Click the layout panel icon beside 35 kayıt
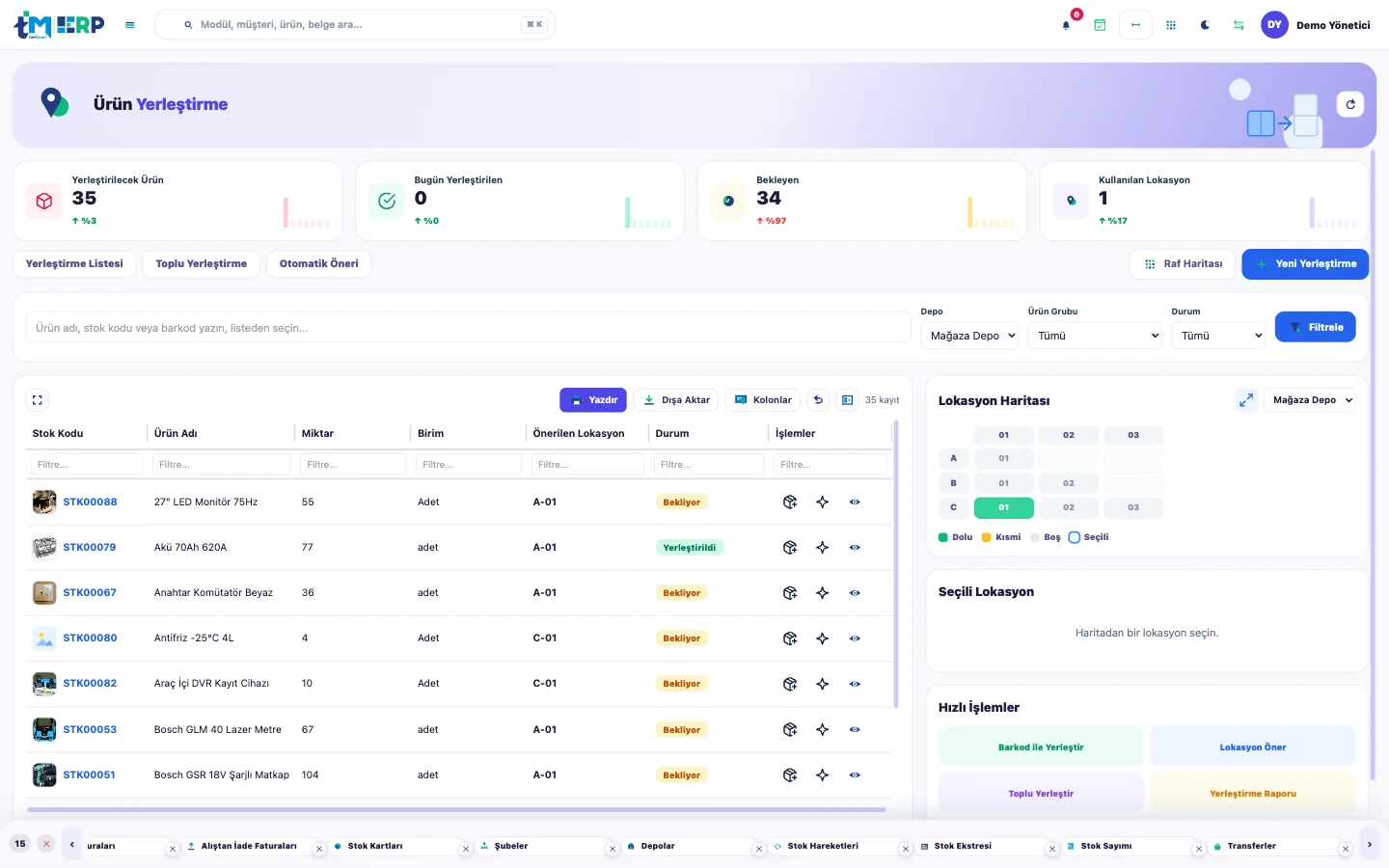 click(x=847, y=400)
